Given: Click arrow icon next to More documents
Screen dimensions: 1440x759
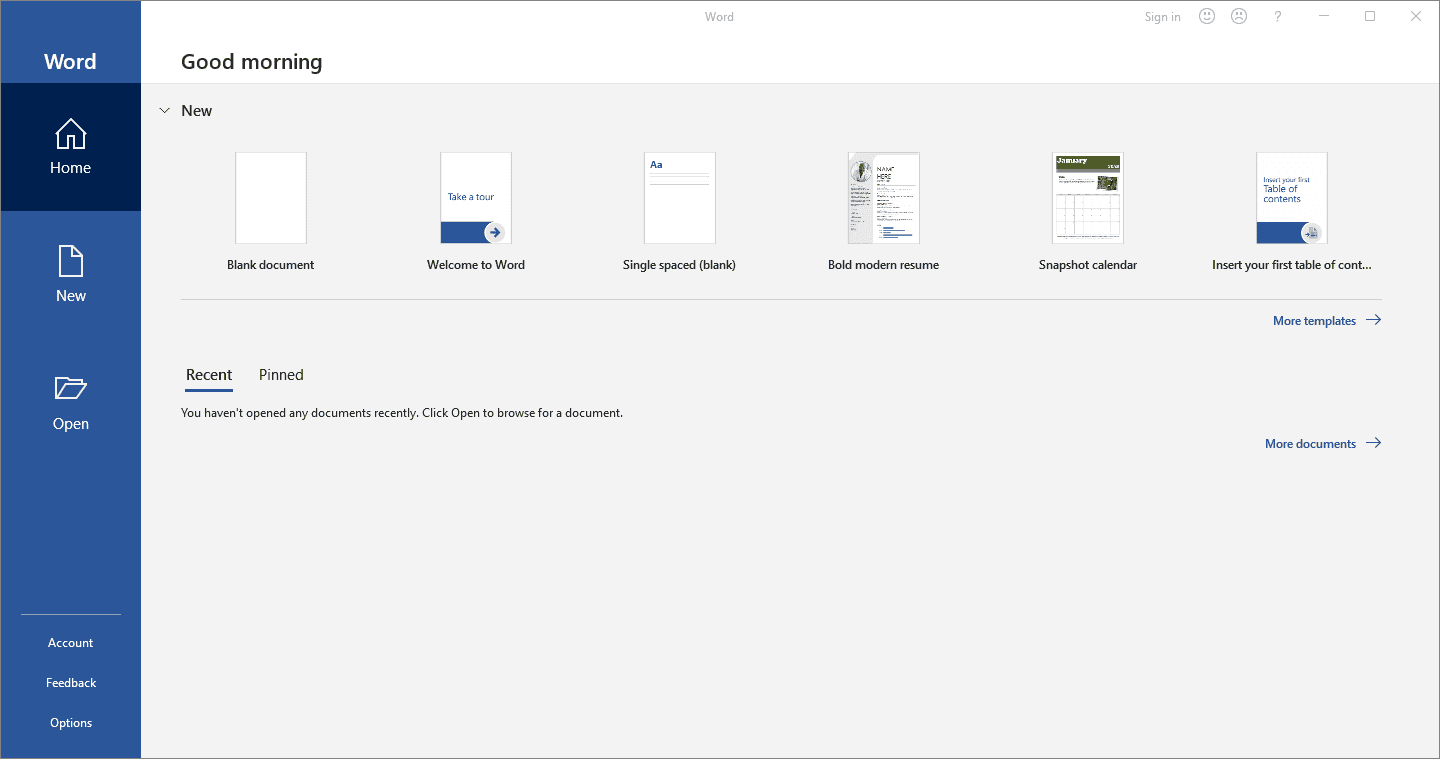Looking at the screenshot, I should [x=1373, y=443].
